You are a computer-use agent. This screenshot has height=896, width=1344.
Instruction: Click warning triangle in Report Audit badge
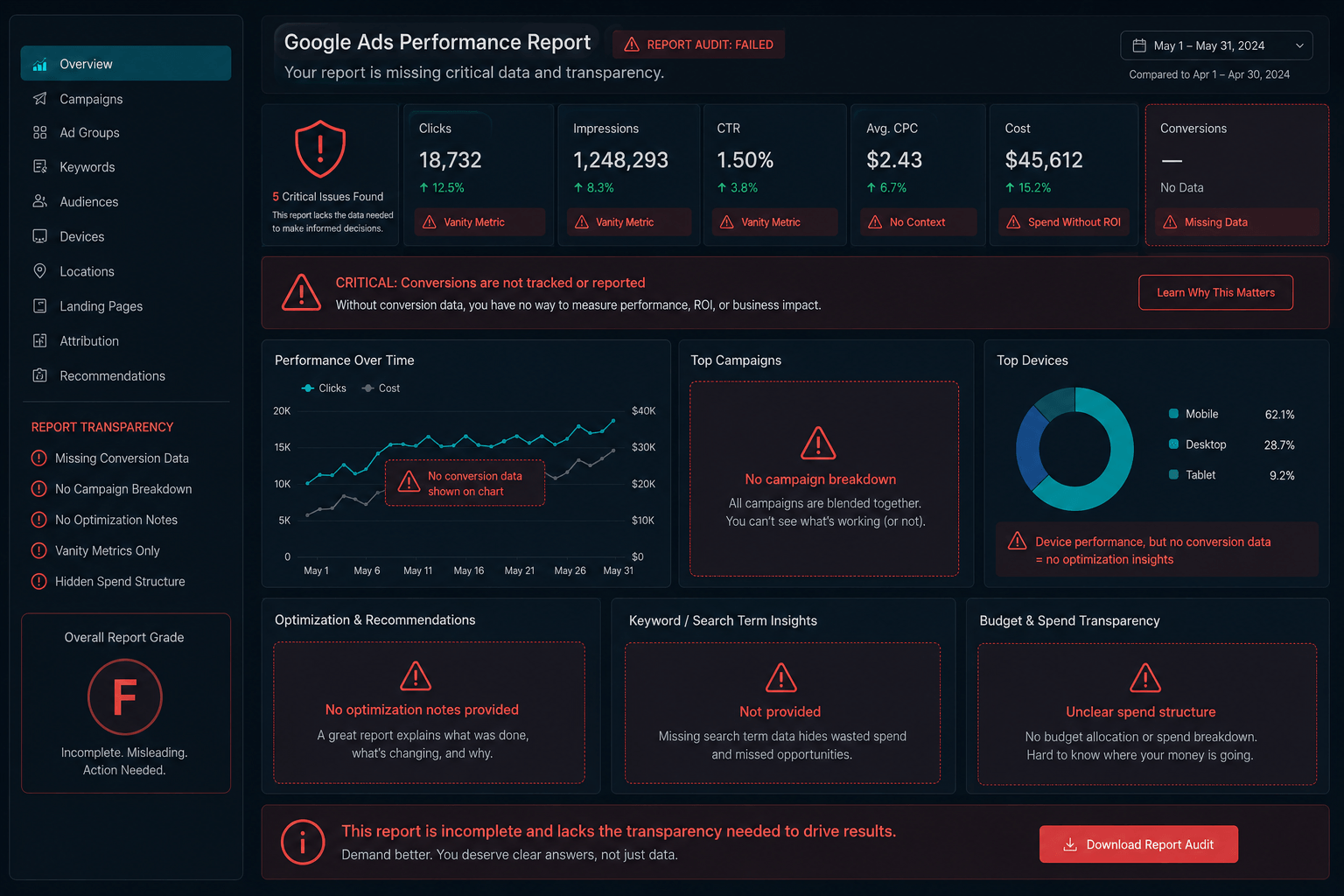(x=631, y=45)
